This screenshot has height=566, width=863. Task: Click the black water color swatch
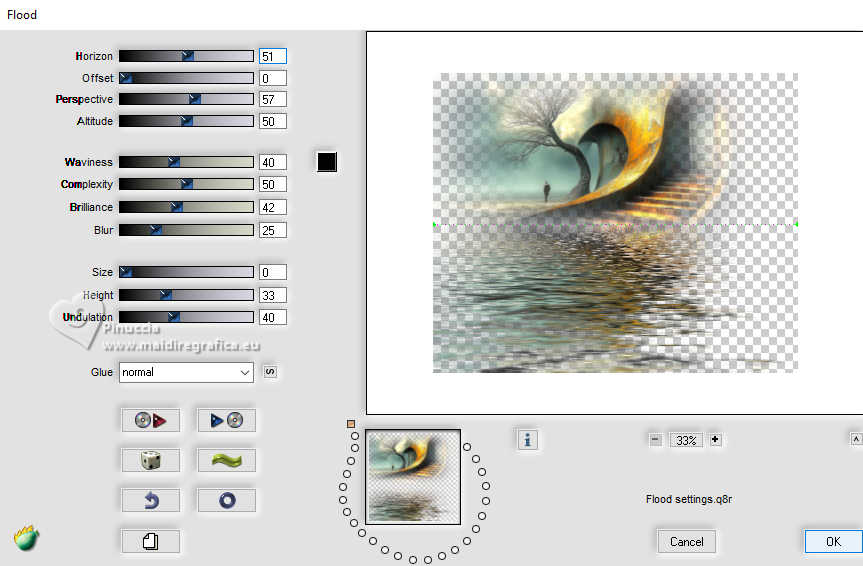click(x=327, y=162)
